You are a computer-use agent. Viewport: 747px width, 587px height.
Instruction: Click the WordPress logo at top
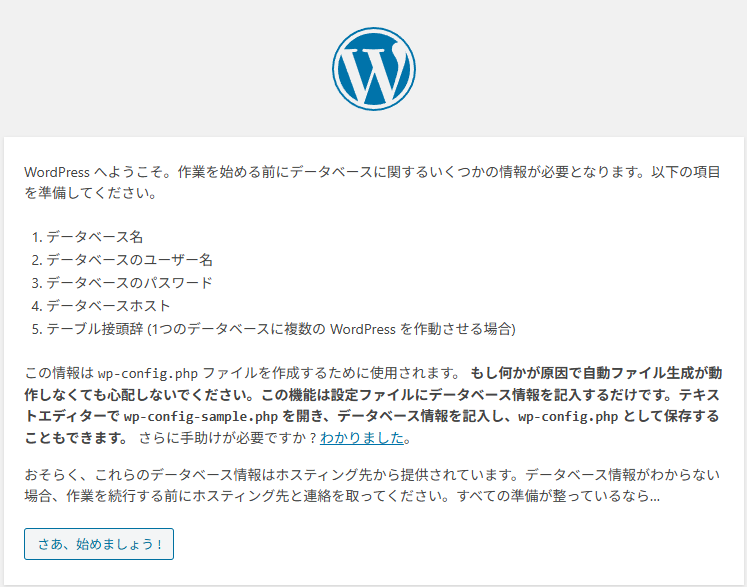point(373,68)
